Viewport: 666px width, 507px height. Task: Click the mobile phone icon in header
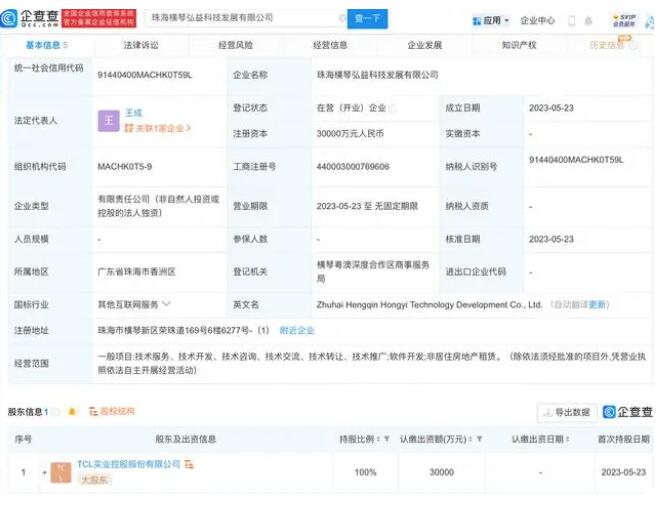click(x=572, y=20)
